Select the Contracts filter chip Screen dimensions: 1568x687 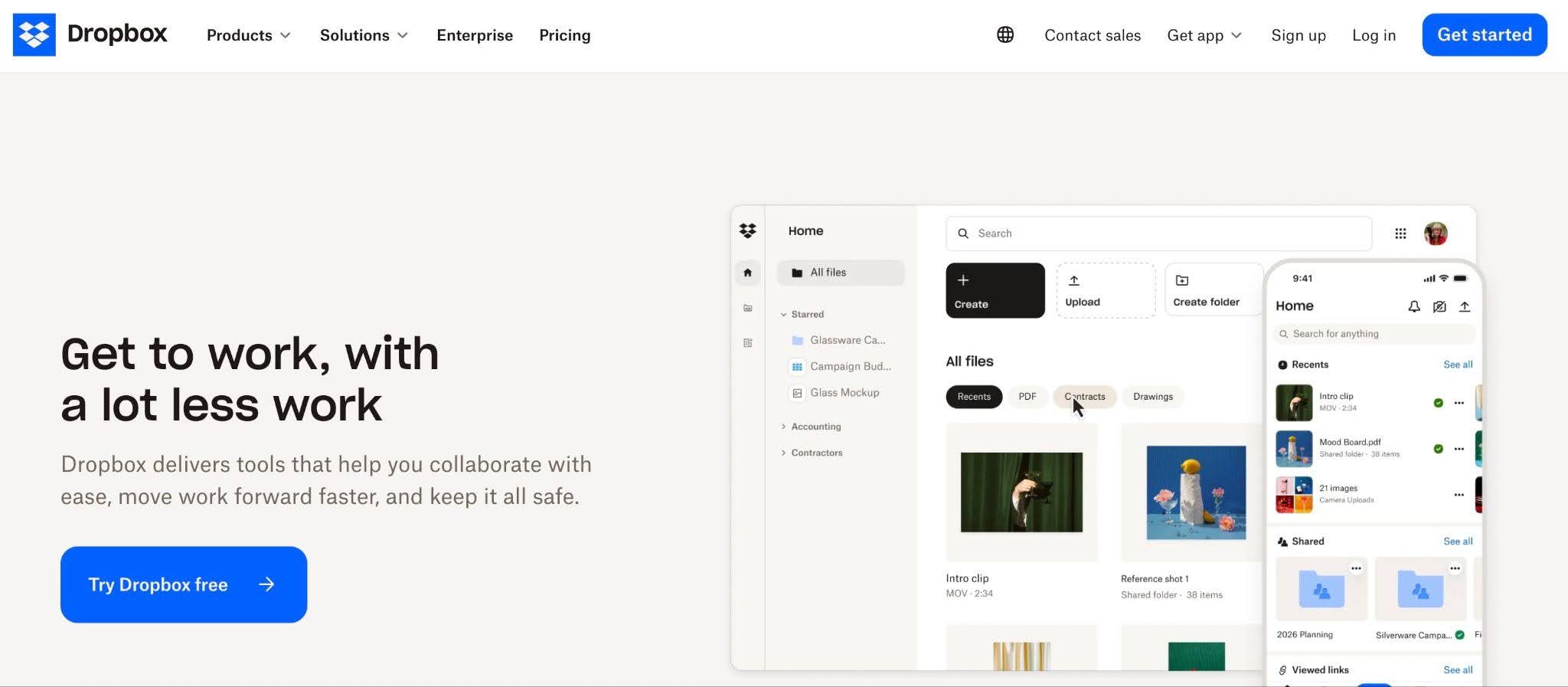[1085, 397]
